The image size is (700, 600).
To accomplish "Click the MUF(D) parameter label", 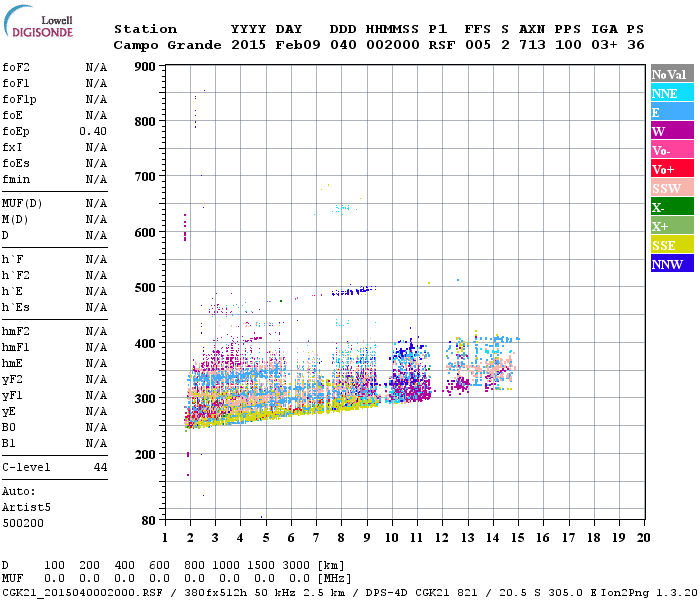I will point(22,204).
